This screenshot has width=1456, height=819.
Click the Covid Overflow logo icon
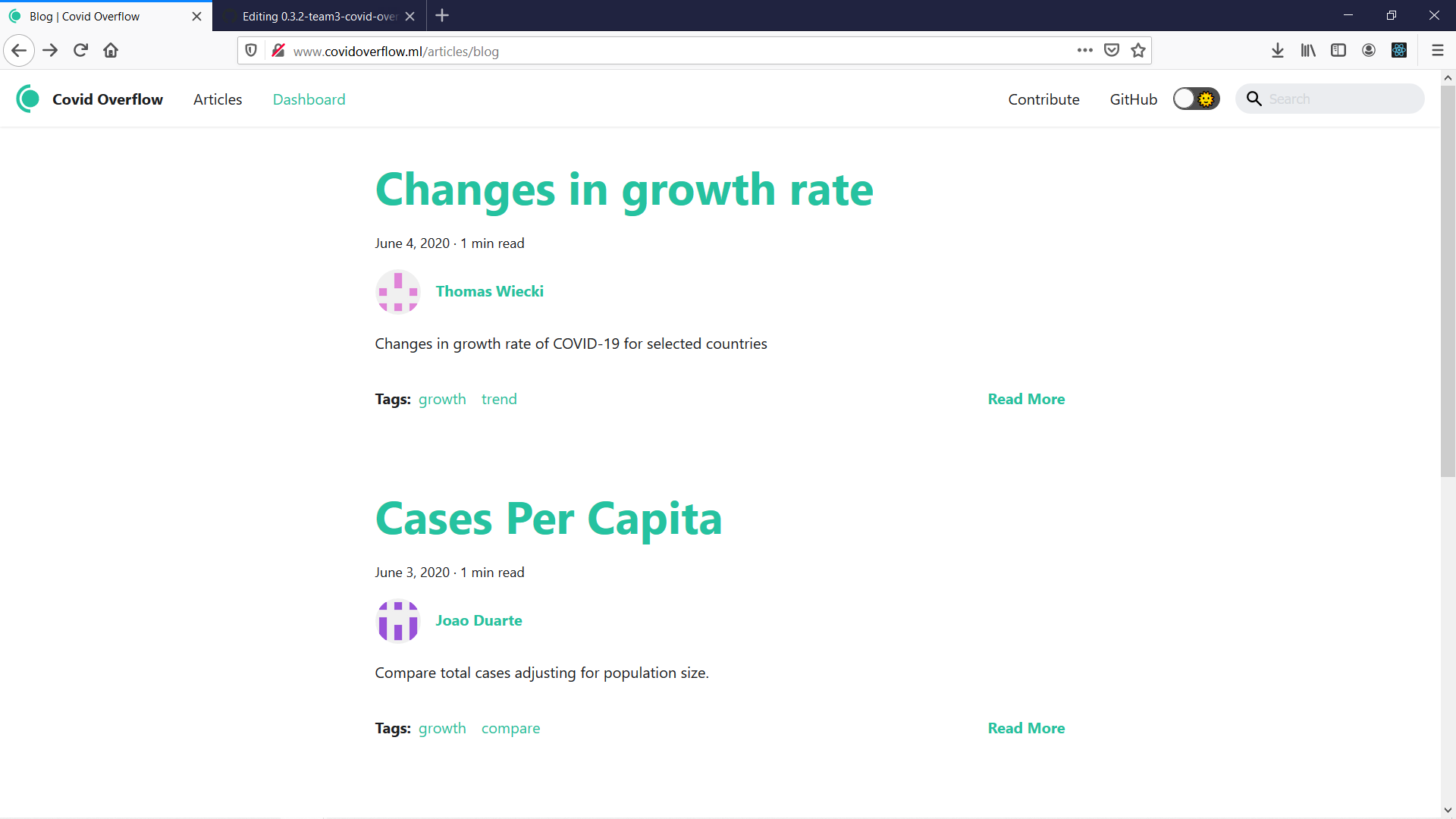coord(28,99)
